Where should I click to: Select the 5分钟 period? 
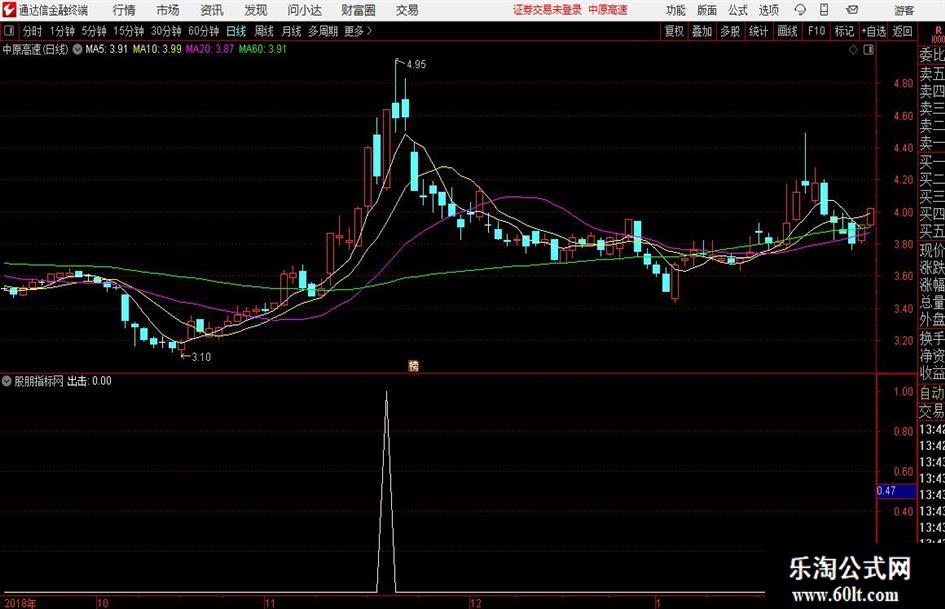[93, 31]
